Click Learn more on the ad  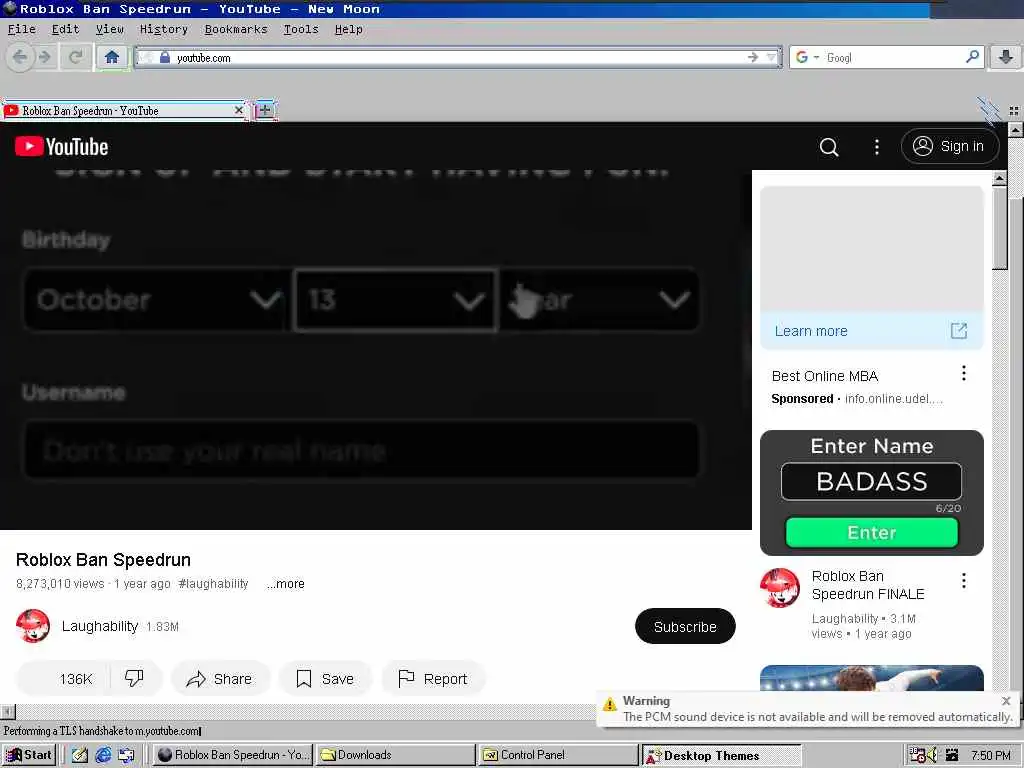[x=810, y=331]
